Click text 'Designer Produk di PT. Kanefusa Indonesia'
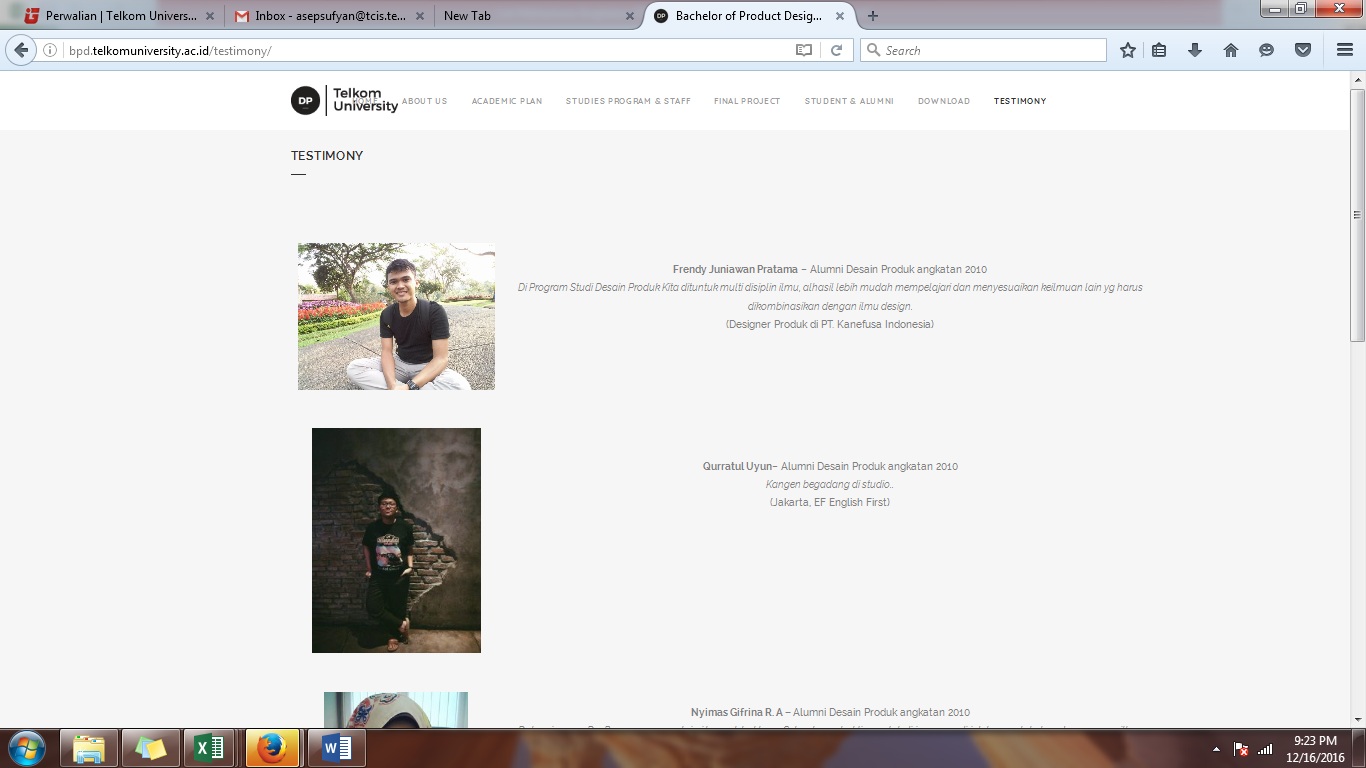 tap(830, 324)
